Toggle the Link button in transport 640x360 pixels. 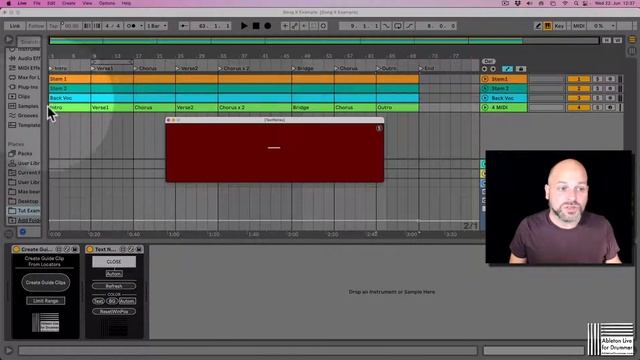[x=15, y=26]
